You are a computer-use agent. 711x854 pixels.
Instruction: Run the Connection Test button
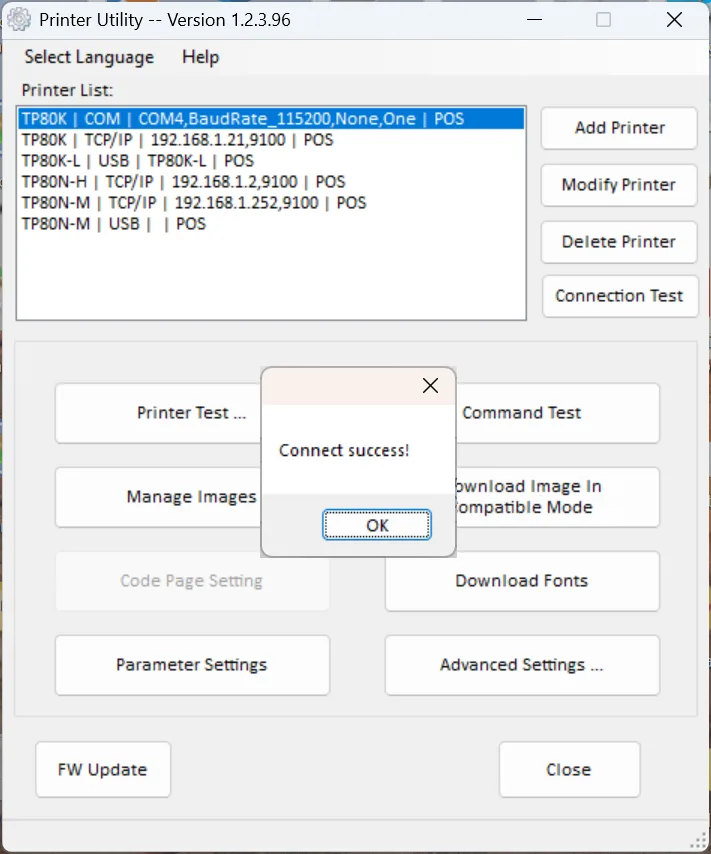(x=619, y=296)
